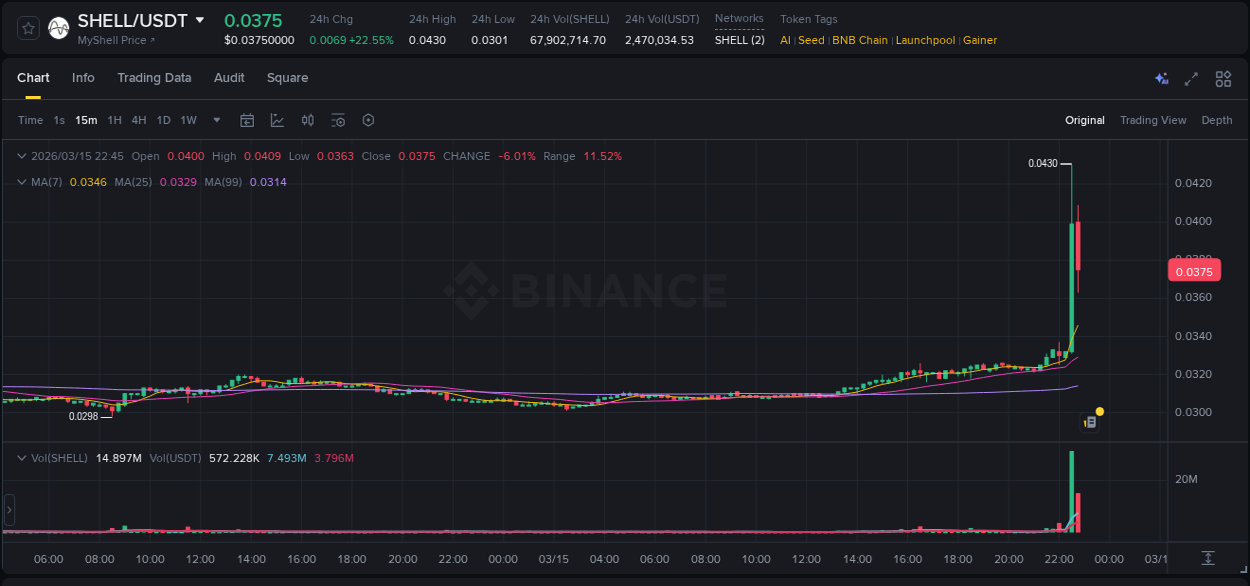Select the 1H timeframe button
Screen dimensions: 1250x586
coord(113,120)
